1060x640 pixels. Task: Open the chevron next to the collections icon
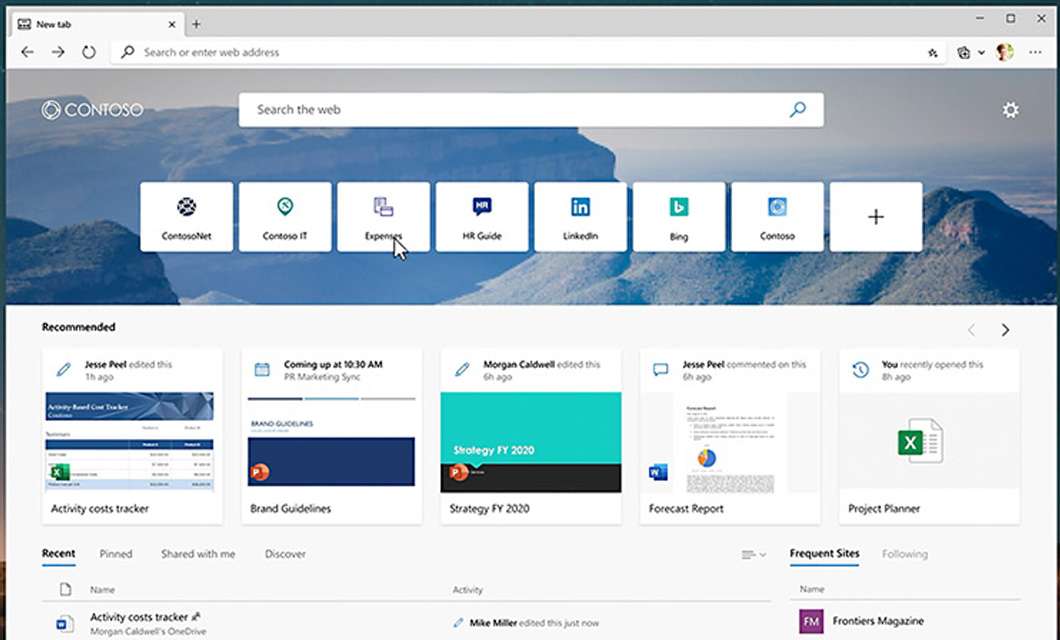click(x=982, y=52)
